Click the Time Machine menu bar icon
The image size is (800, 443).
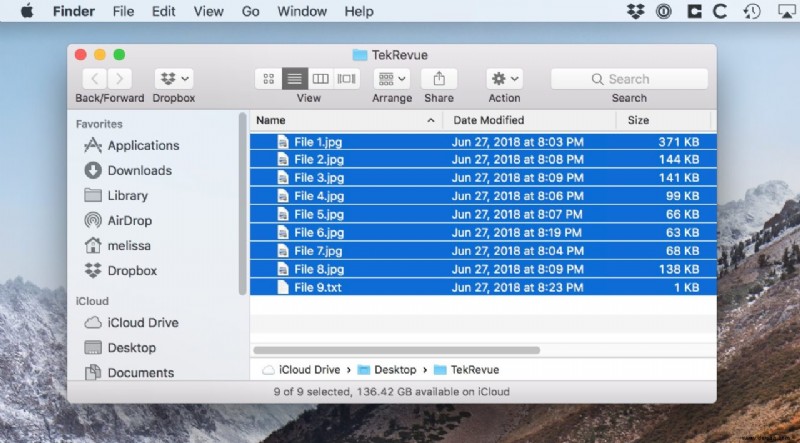(752, 11)
